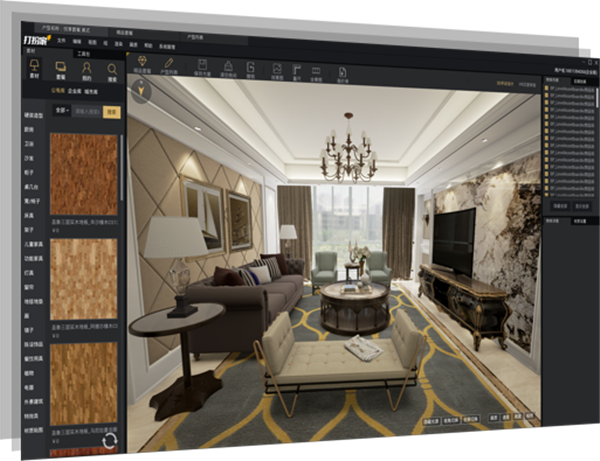600x461 pixels.
Task: Switch to the 公有库 tab
Action: 58,92
